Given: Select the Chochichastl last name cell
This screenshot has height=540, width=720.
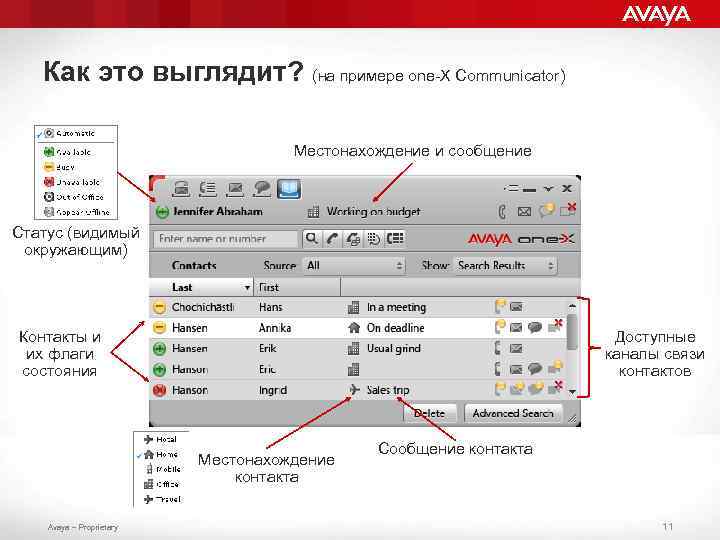Looking at the screenshot, I should pos(202,307).
